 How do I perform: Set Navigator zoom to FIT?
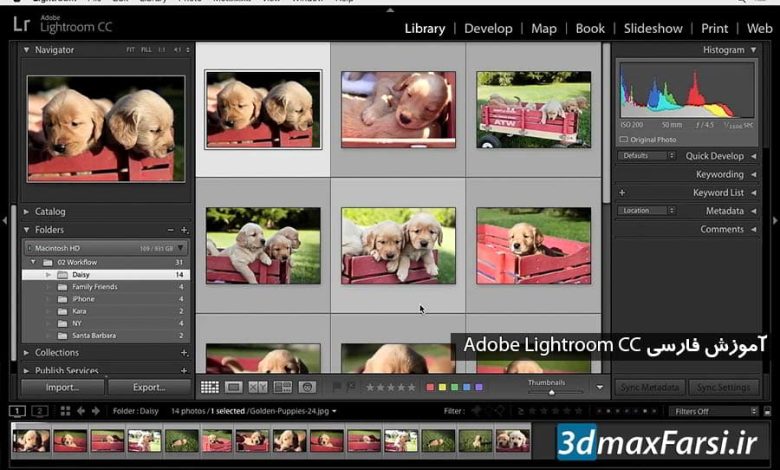[x=130, y=50]
